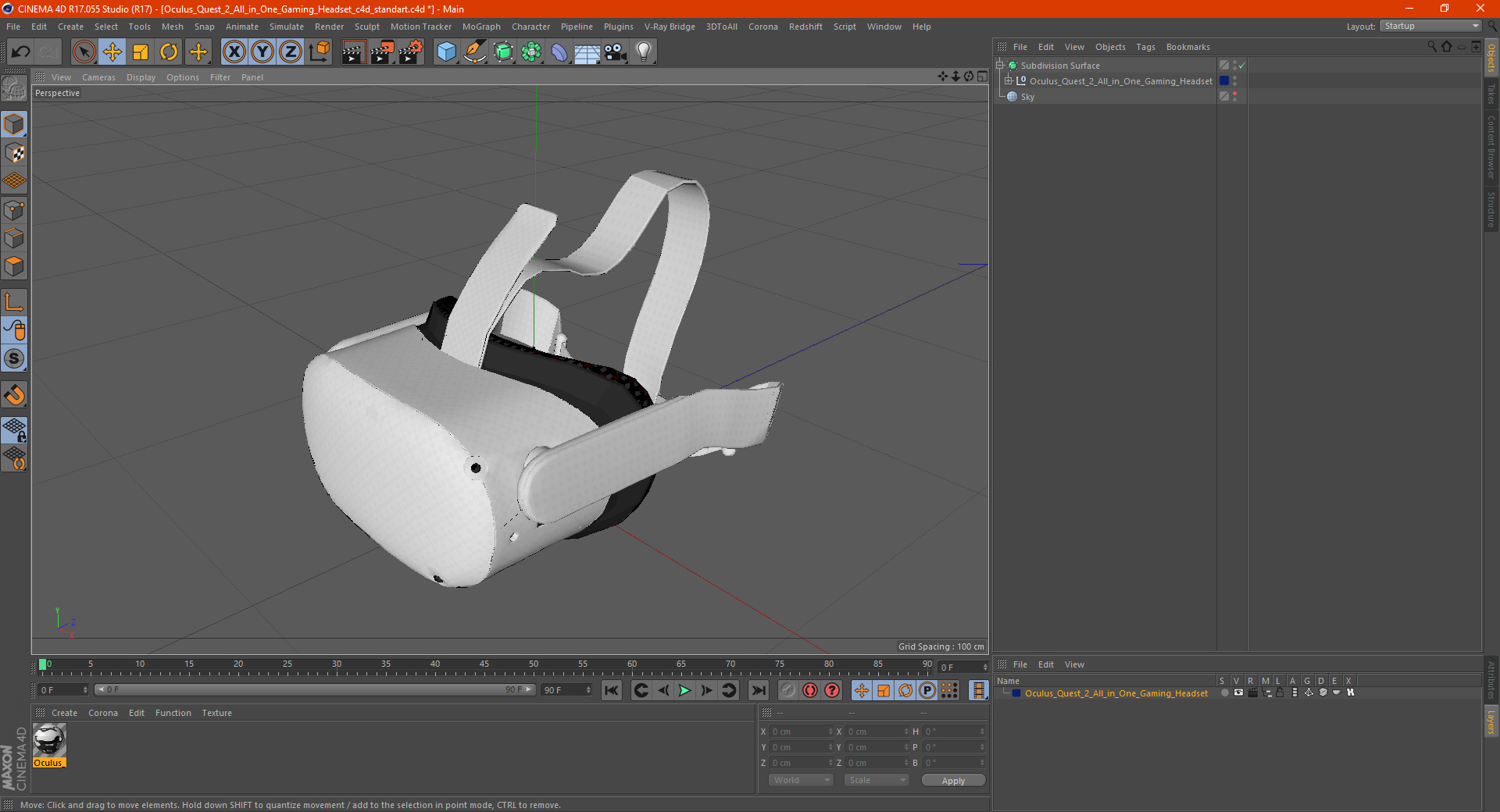Open Object Manager Tags menu
This screenshot has height=812, width=1500.
tap(1145, 47)
